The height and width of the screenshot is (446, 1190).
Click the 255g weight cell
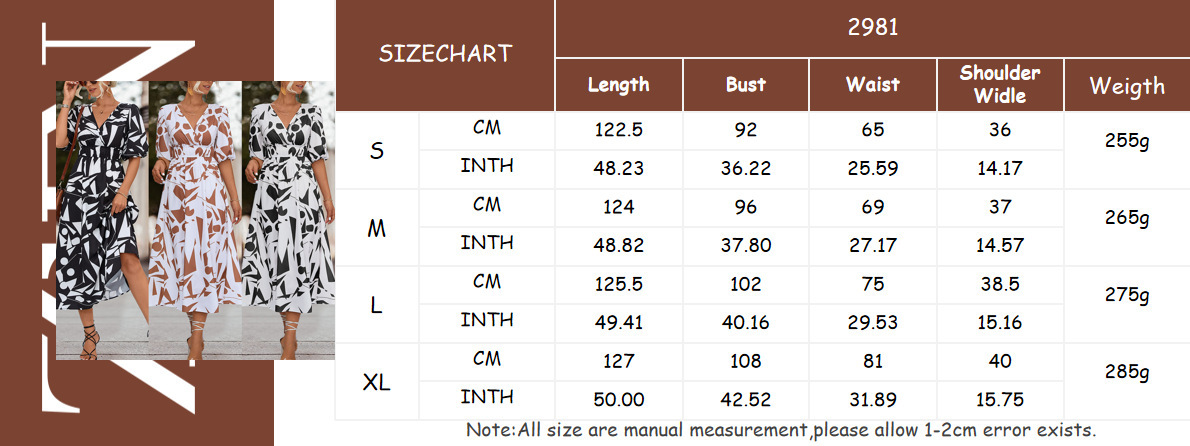pos(1127,141)
